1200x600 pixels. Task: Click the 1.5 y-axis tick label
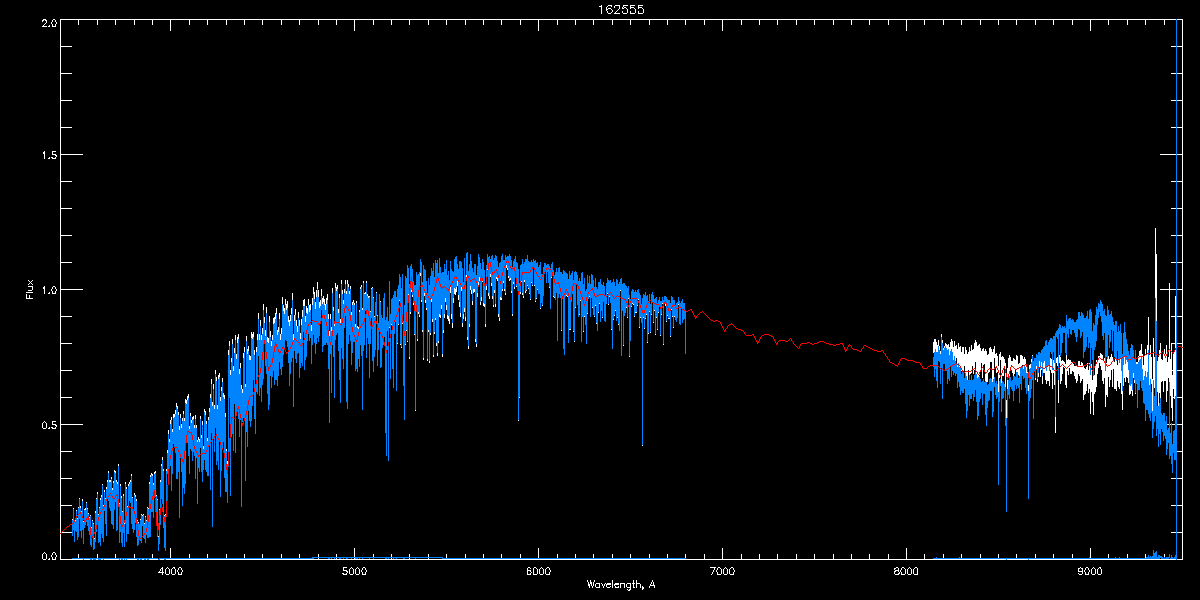click(x=48, y=155)
